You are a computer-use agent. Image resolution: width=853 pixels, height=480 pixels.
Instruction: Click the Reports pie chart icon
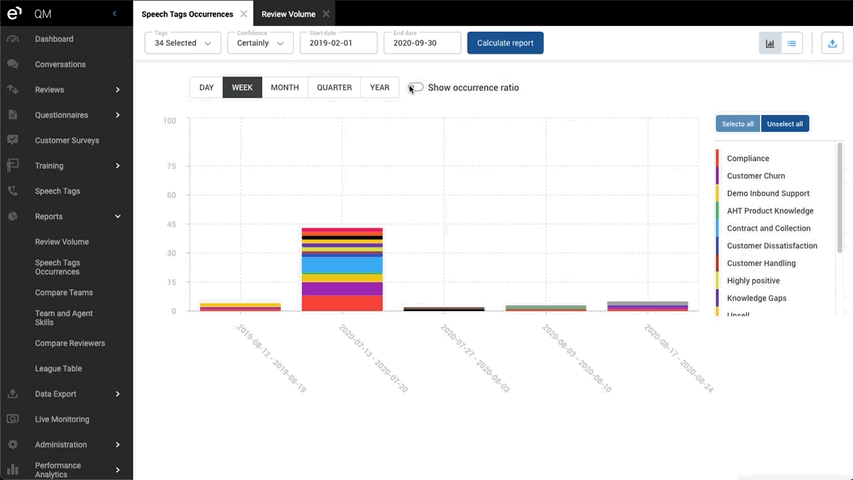[13, 216]
